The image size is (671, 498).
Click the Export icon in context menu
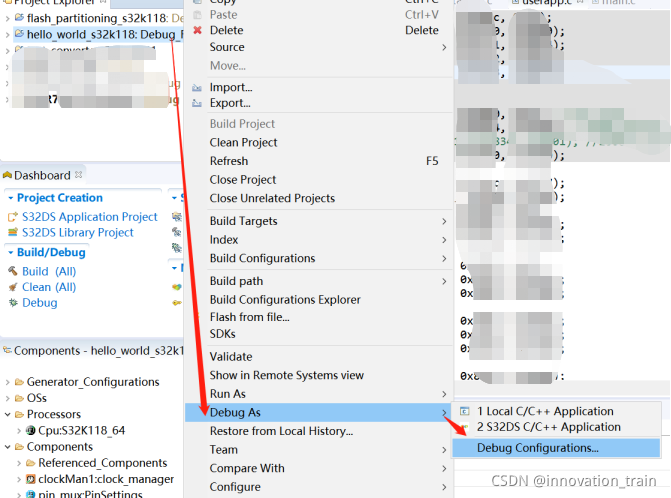click(197, 103)
